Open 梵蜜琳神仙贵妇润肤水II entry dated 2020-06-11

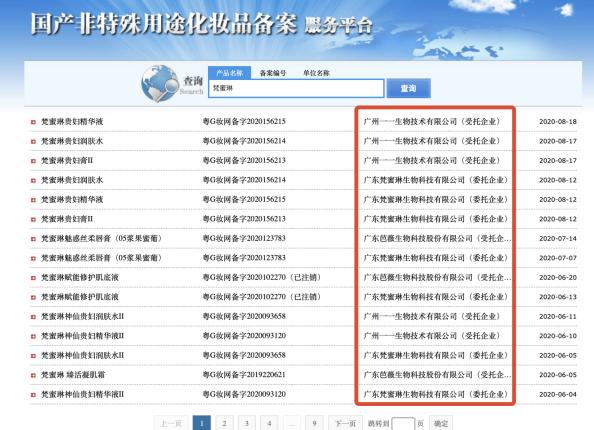83,316
